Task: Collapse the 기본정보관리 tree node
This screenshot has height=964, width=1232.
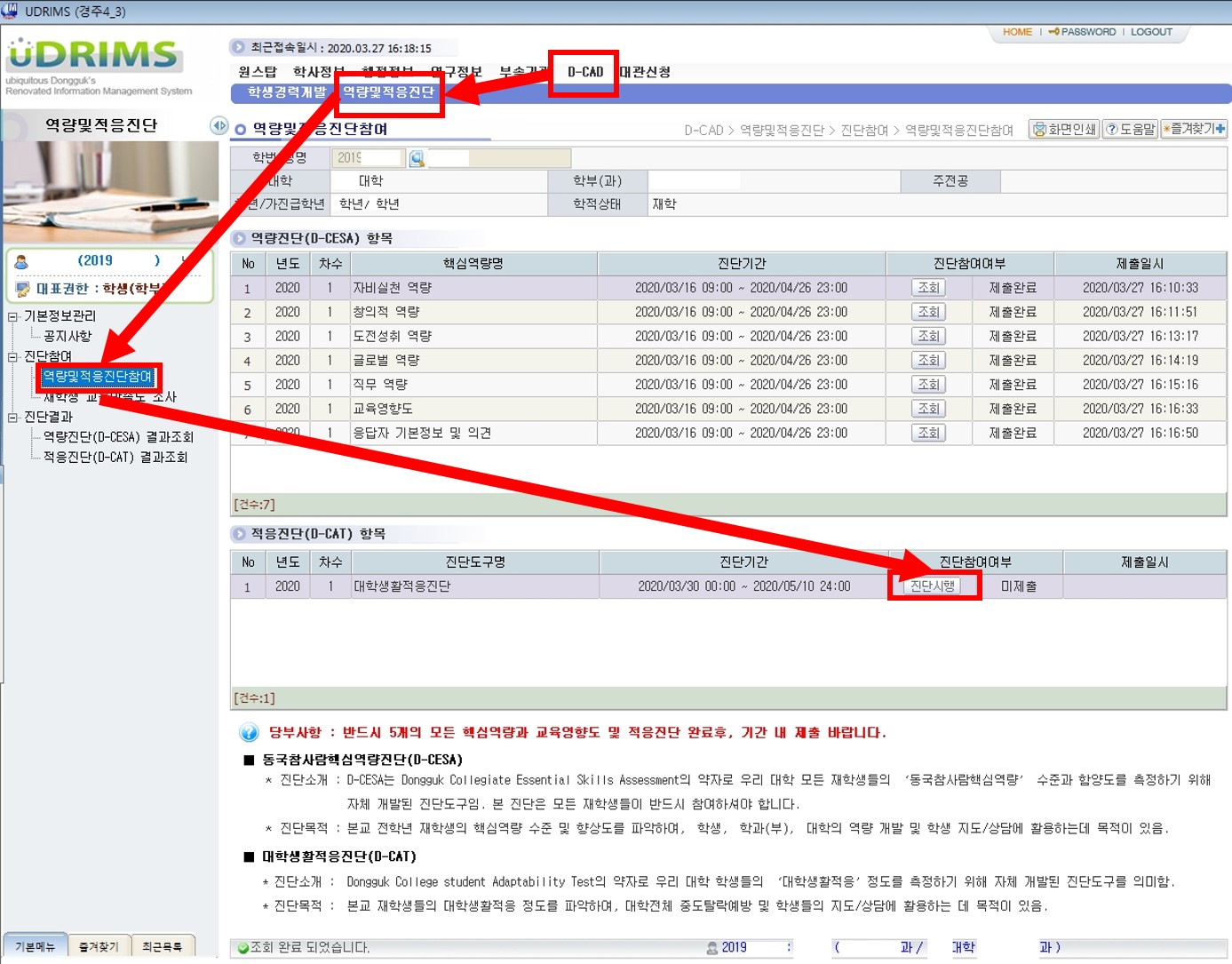Action: point(13,316)
